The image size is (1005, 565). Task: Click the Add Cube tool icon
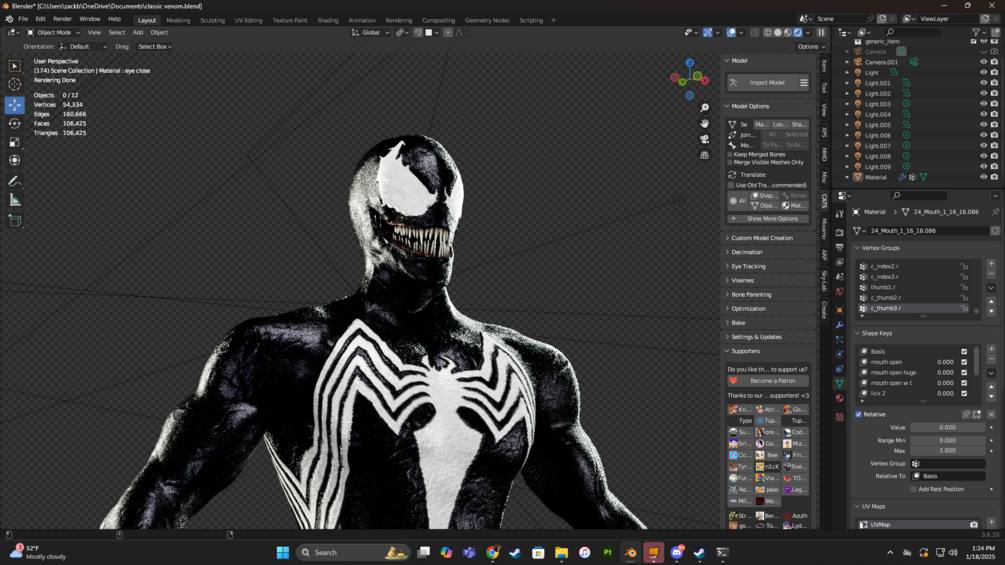coord(14,220)
